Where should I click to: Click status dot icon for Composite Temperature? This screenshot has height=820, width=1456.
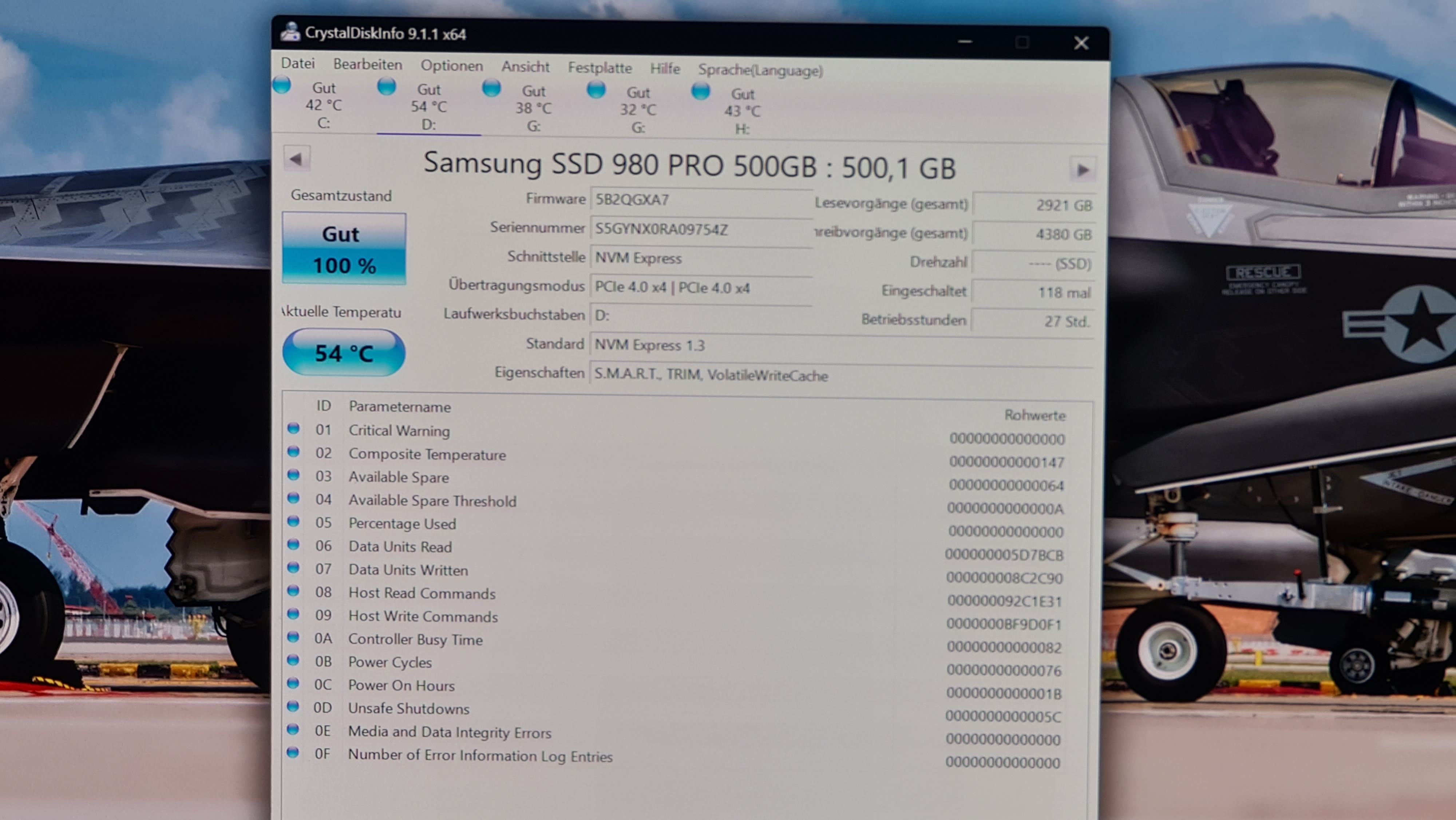pos(293,451)
